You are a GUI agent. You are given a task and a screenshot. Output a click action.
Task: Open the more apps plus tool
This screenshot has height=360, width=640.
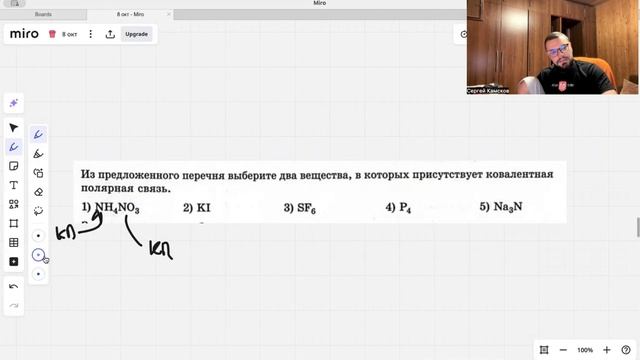click(x=13, y=262)
